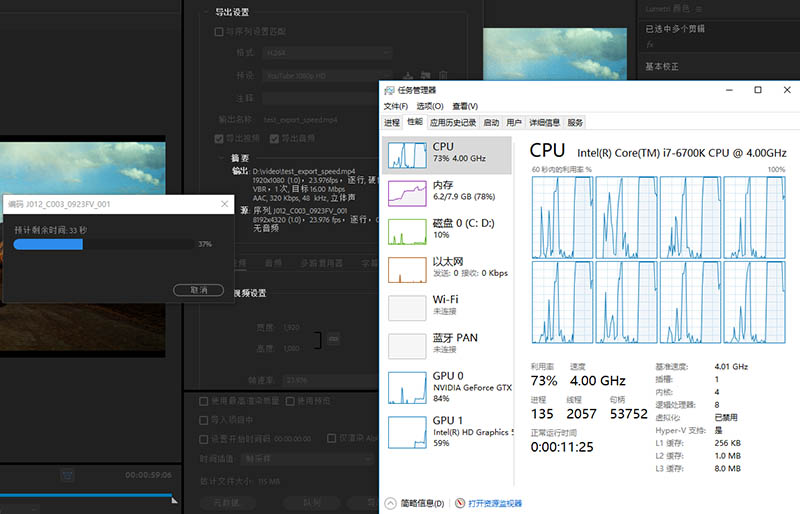
Task: Click metadata (元数据) button
Action: pos(227,503)
